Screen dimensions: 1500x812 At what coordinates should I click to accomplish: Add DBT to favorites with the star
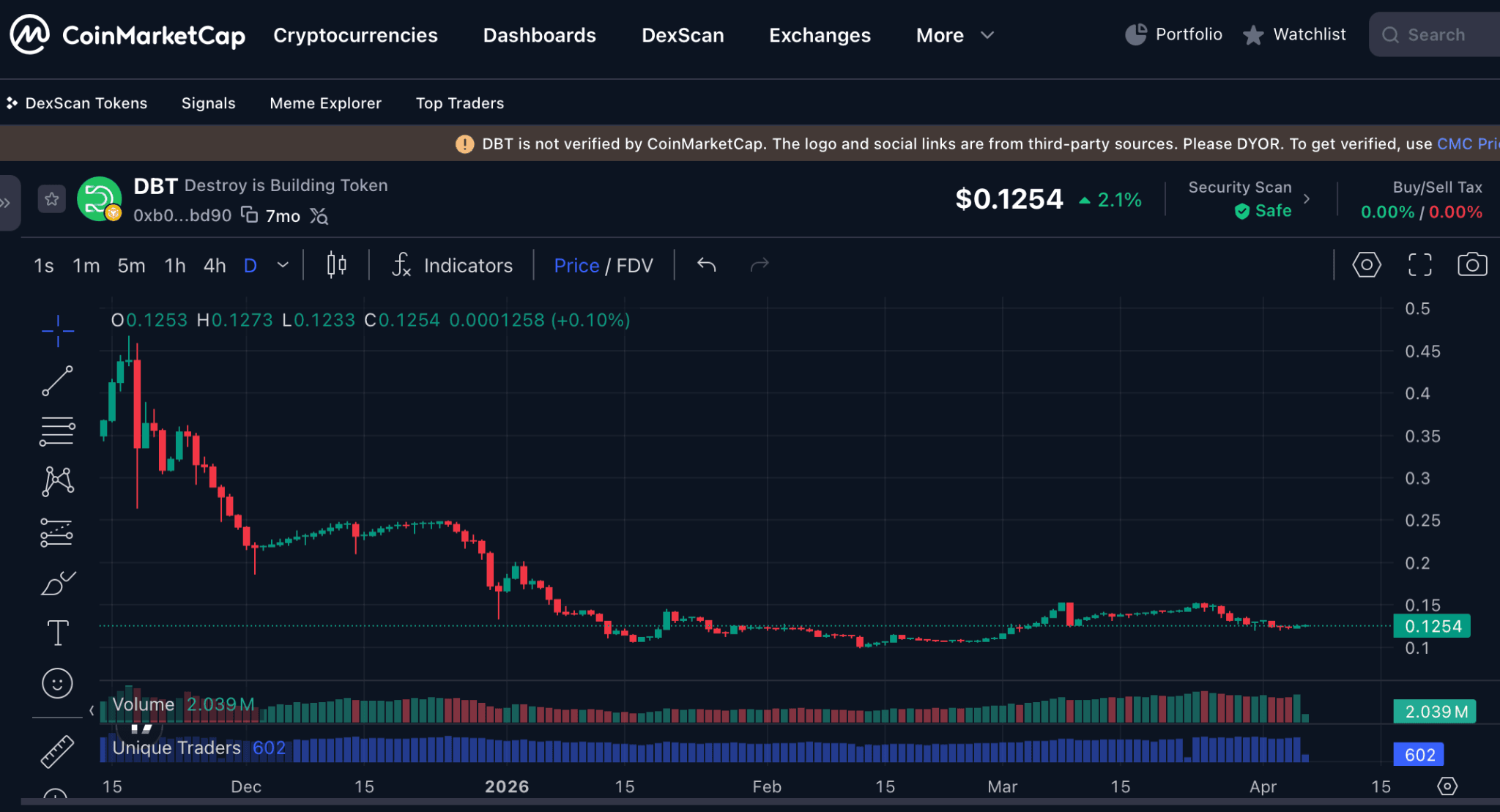pyautogui.click(x=51, y=198)
